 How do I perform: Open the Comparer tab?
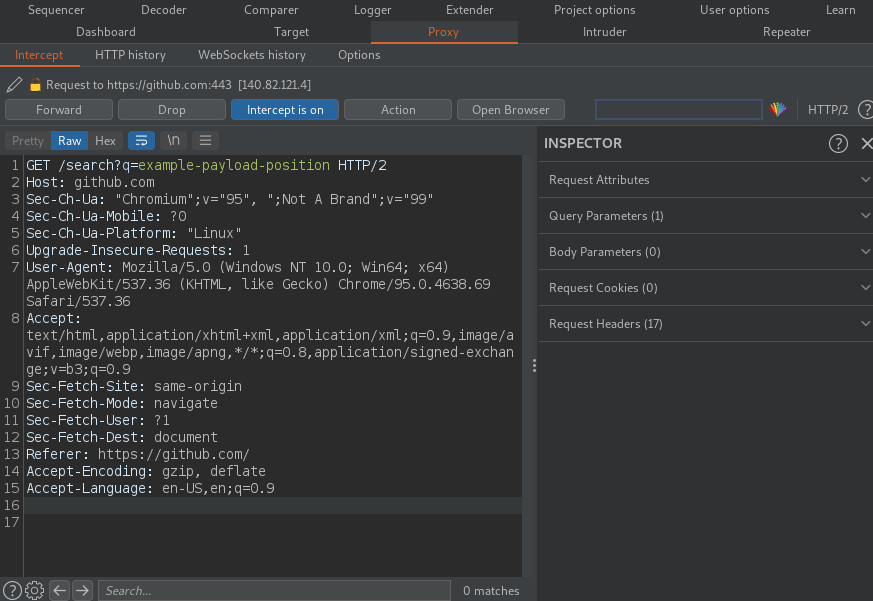pos(271,10)
